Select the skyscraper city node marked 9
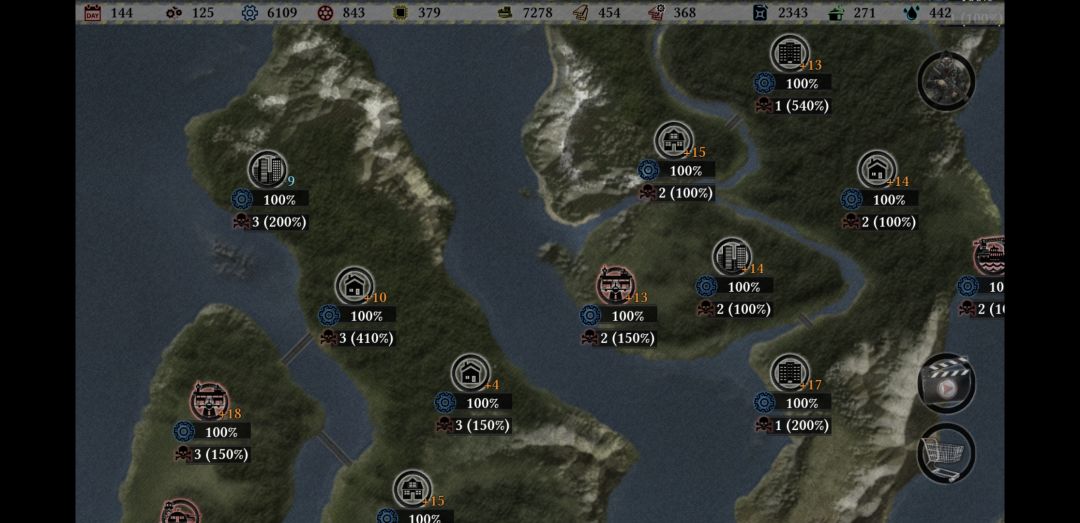This screenshot has height=523, width=1080. tap(267, 170)
